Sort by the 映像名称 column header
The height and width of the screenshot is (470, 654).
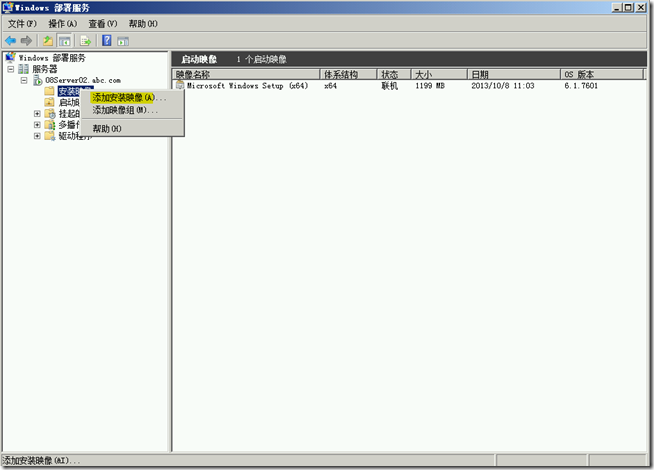[x=246, y=74]
